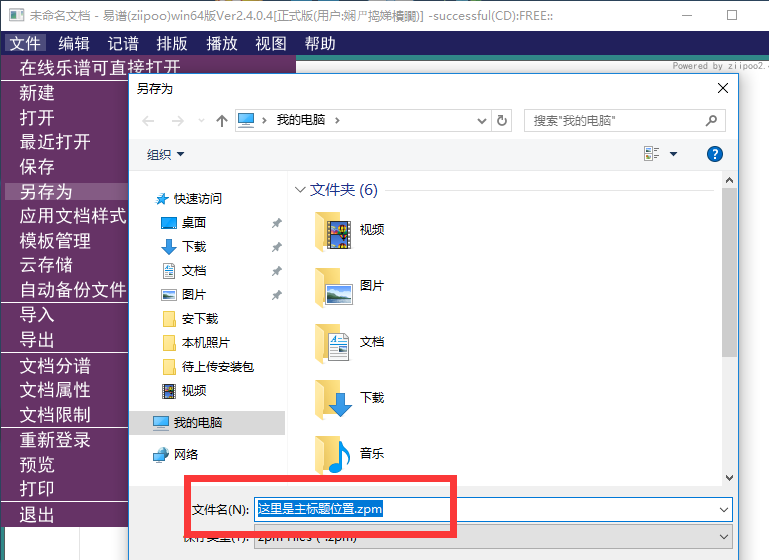Image resolution: width=769 pixels, height=560 pixels.
Task: Click the forward navigation arrow
Action: click(x=178, y=121)
